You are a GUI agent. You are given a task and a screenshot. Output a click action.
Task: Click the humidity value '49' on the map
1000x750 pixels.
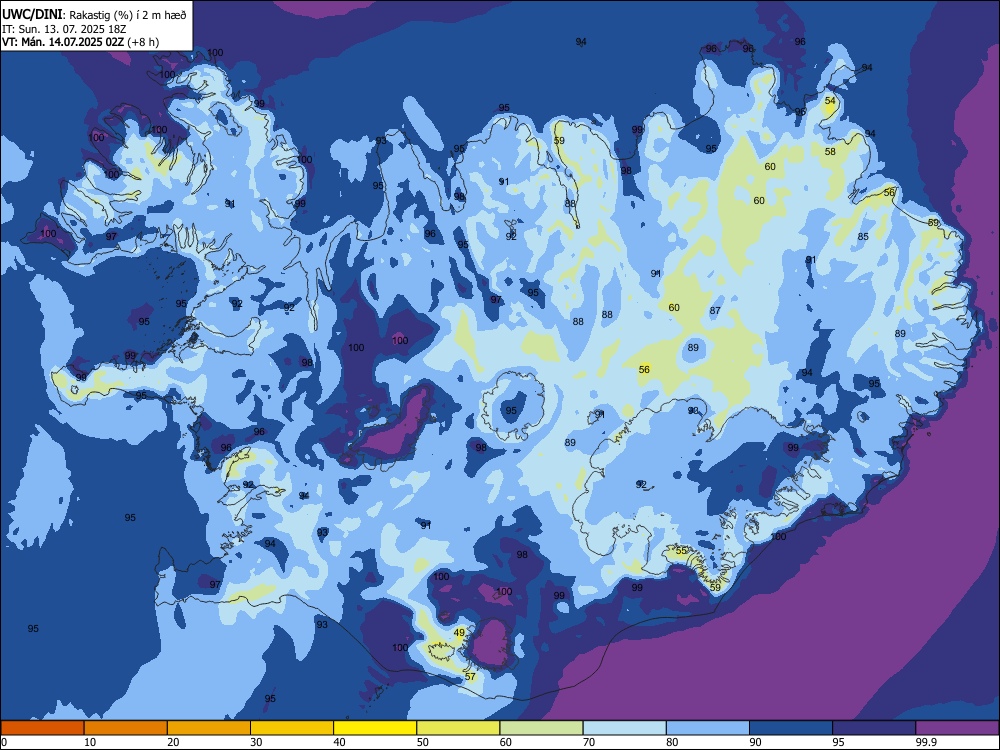459,633
